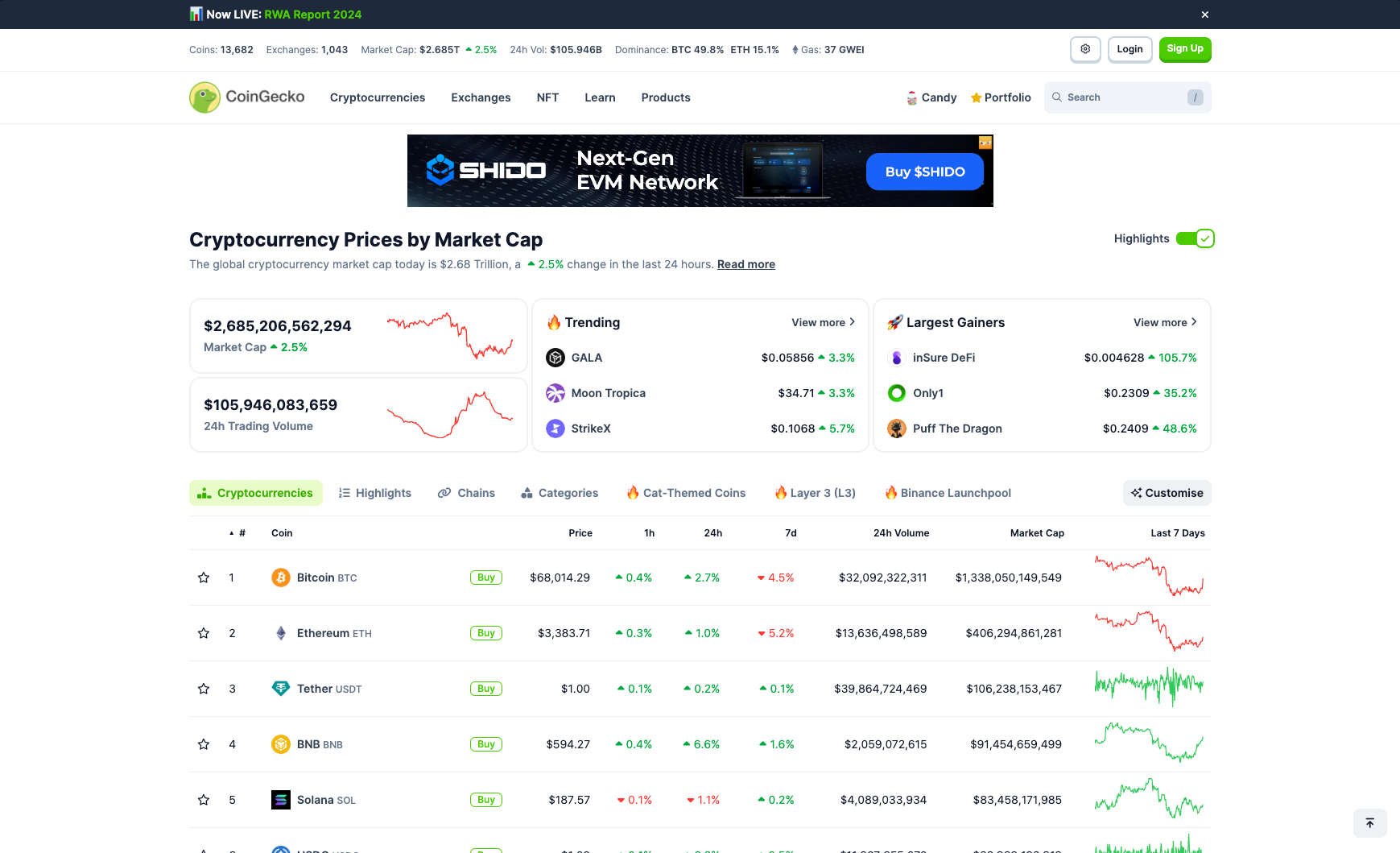Click the Moon Tropica coin icon
This screenshot has height=853, width=1400.
click(555, 393)
